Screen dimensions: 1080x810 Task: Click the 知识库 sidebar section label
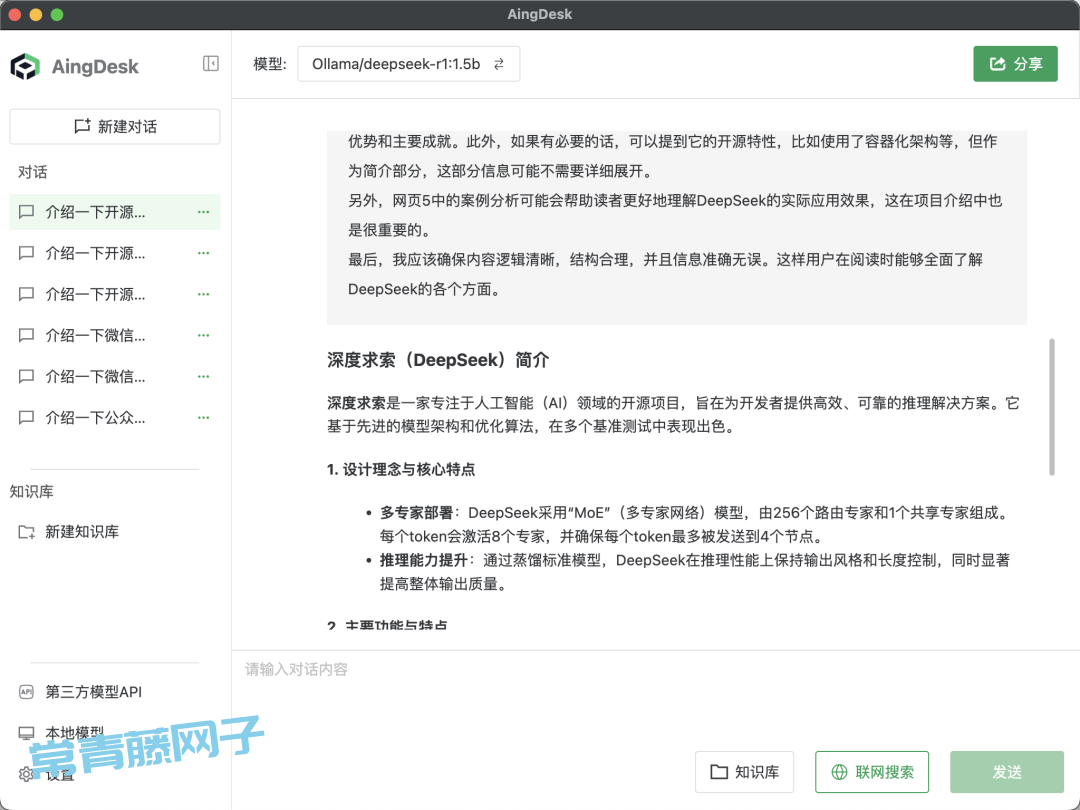pyautogui.click(x=32, y=492)
